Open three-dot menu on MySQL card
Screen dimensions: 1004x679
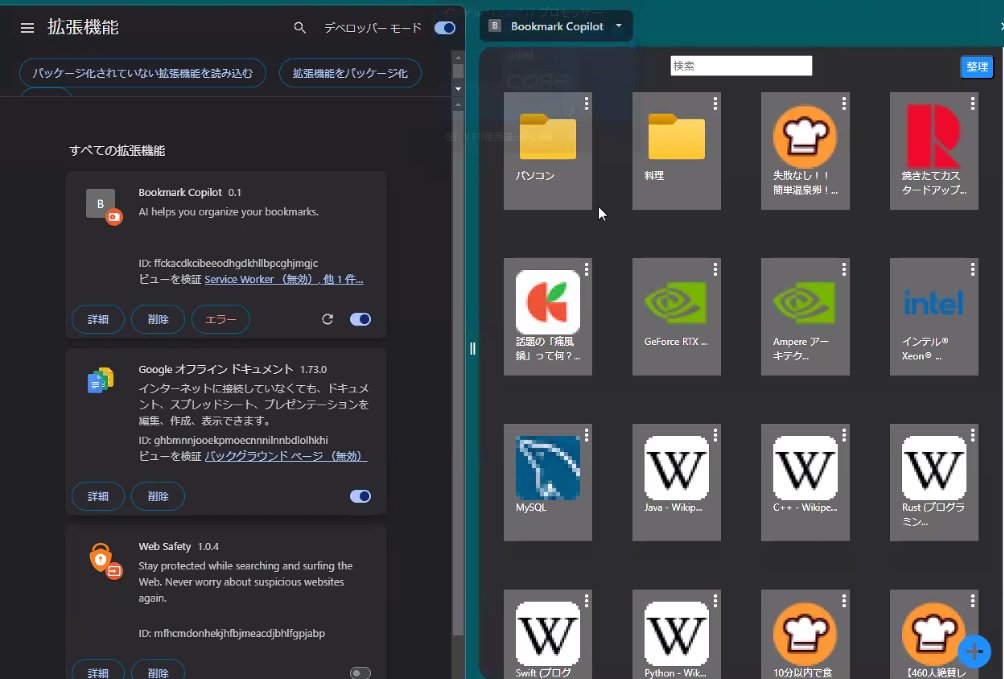[x=587, y=435]
